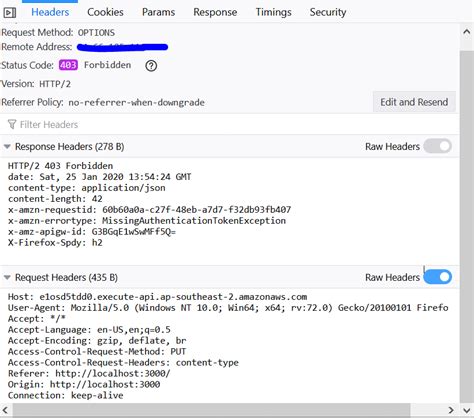Image resolution: width=474 pixels, height=418 pixels.
Task: Select the User-Agent Mozilla/5.0 line
Action: [x=228, y=308]
